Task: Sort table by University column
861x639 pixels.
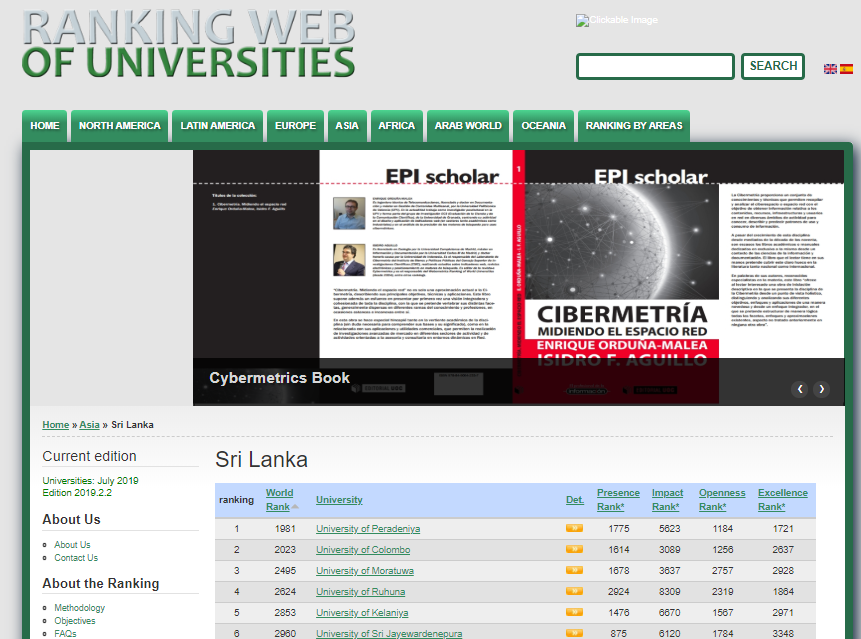Action: click(339, 500)
